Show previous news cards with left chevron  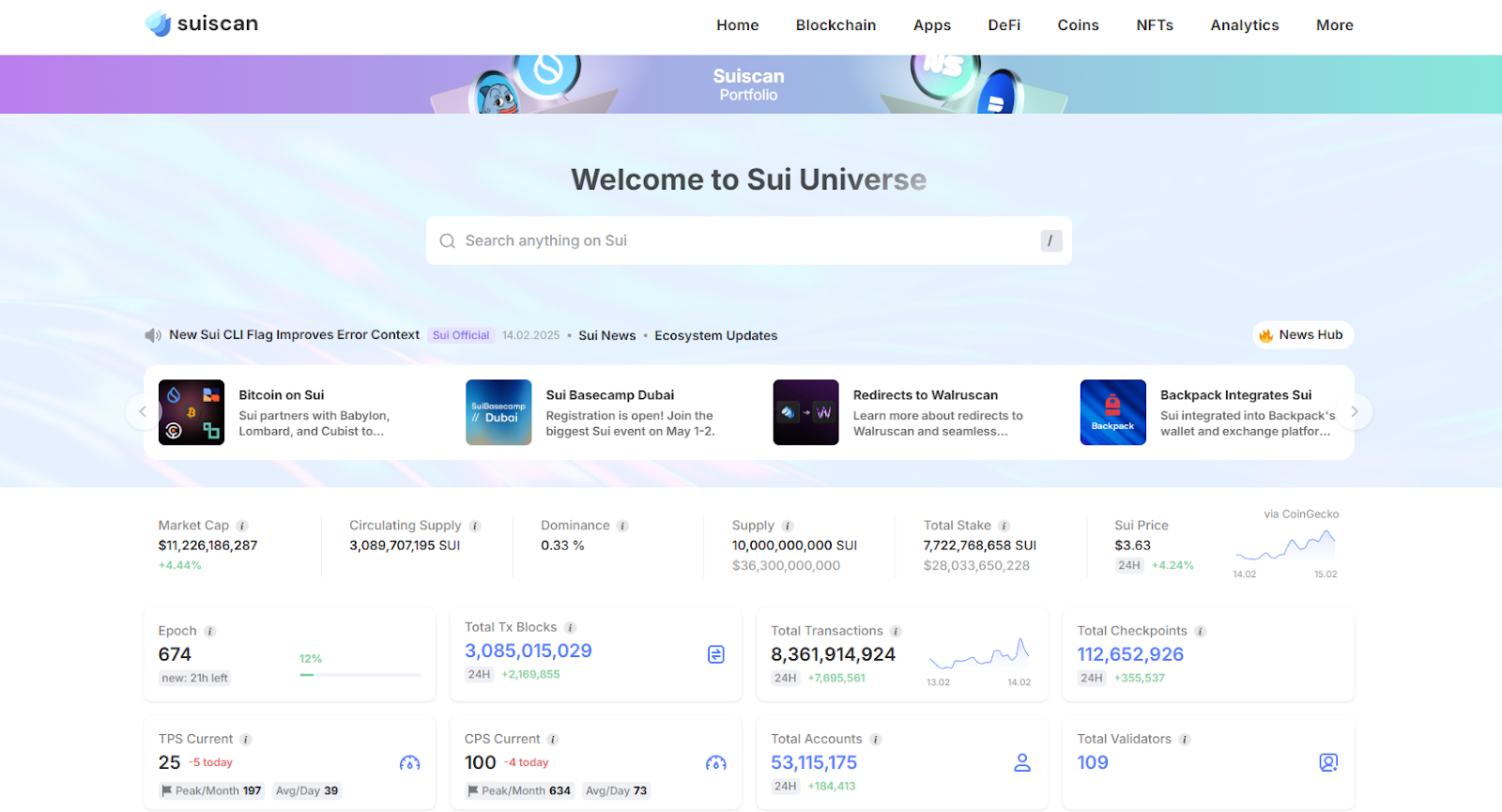point(143,412)
